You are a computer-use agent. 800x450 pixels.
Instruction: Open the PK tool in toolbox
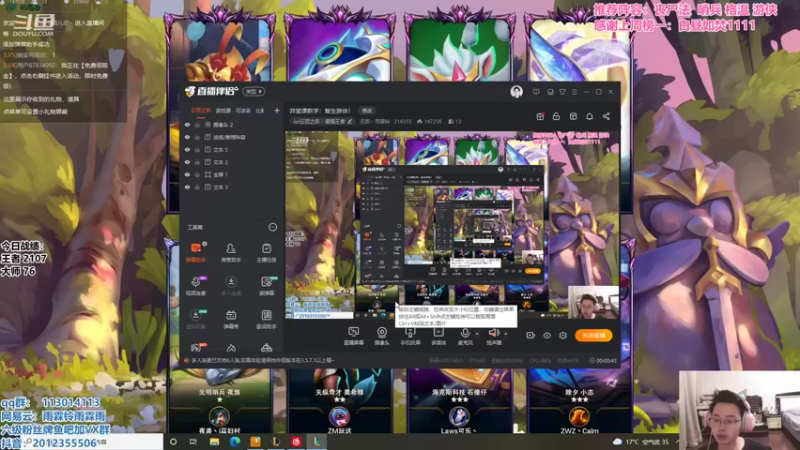(x=195, y=348)
